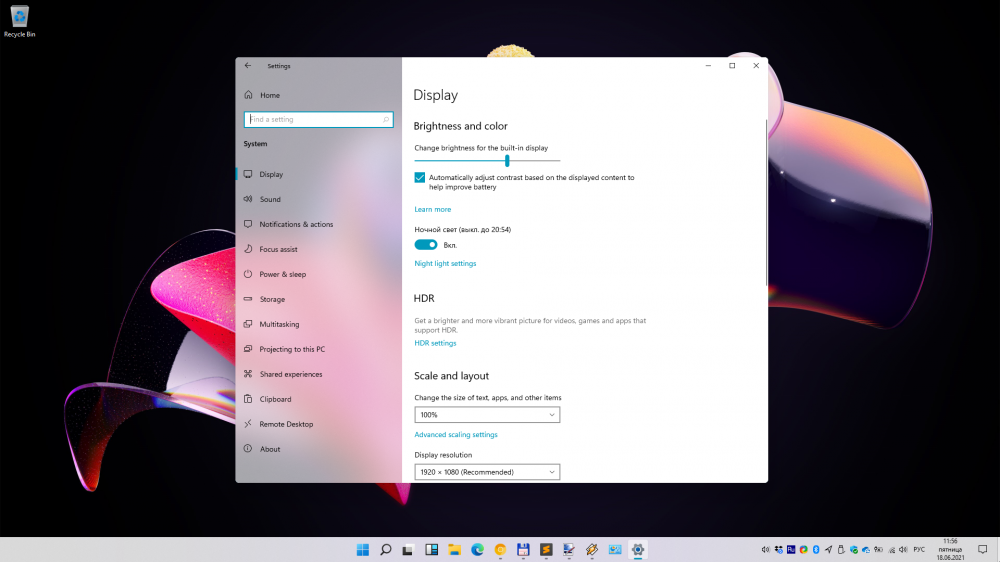Image resolution: width=1000 pixels, height=562 pixels.
Task: Select Notifications & actions in sidebar
Action: pyautogui.click(x=296, y=224)
